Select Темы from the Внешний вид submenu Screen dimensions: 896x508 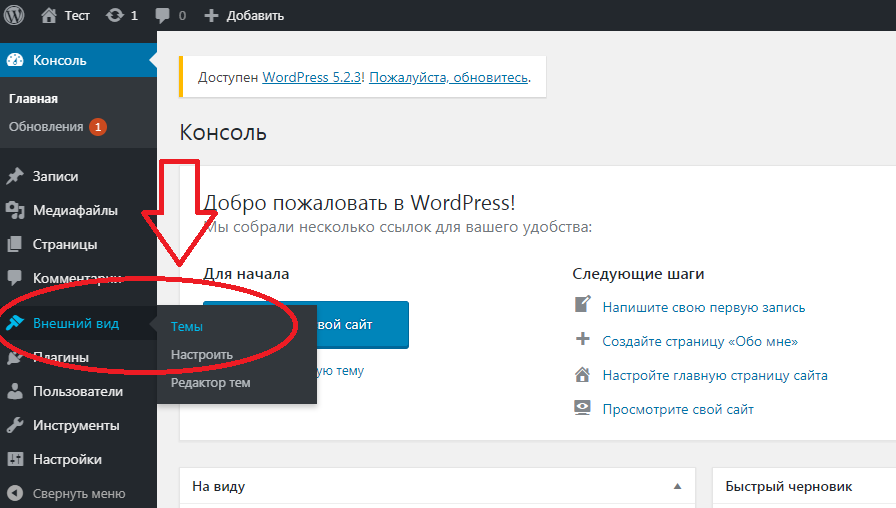pyautogui.click(x=186, y=326)
